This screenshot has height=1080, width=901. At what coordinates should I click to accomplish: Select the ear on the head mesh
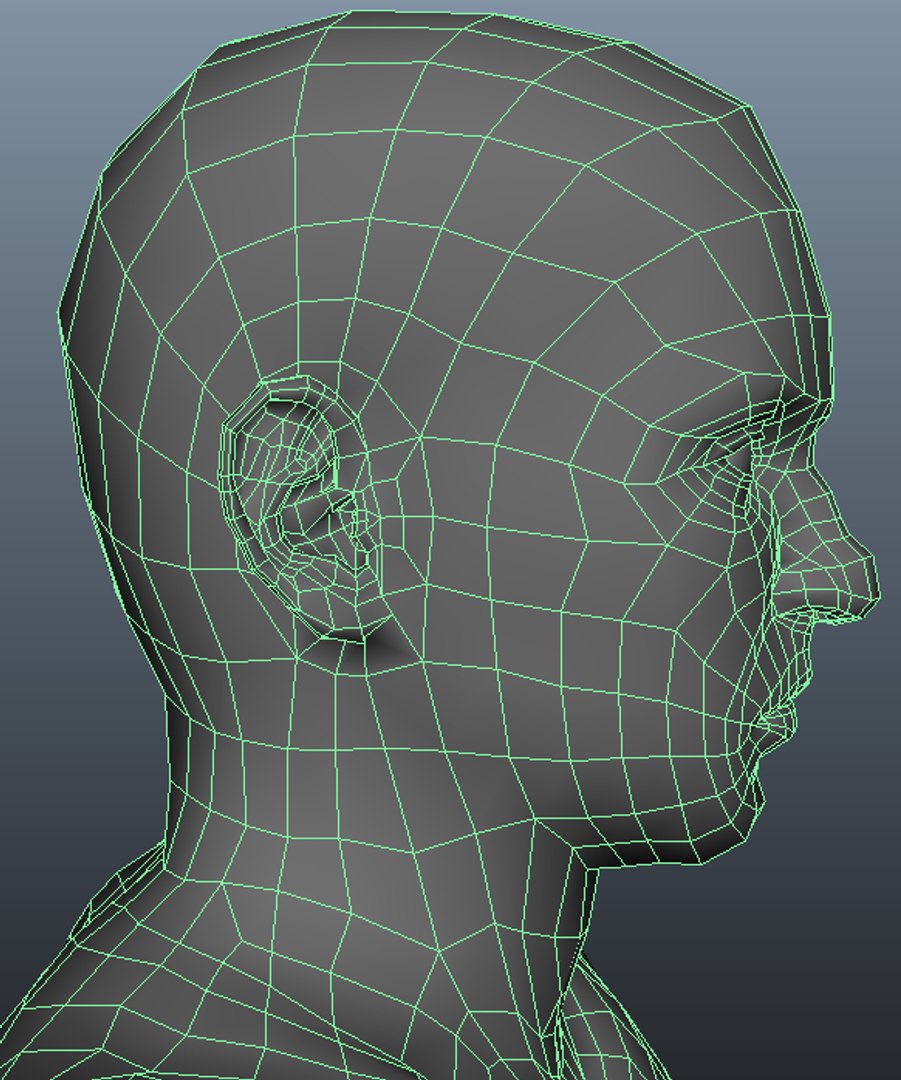pyautogui.click(x=302, y=511)
